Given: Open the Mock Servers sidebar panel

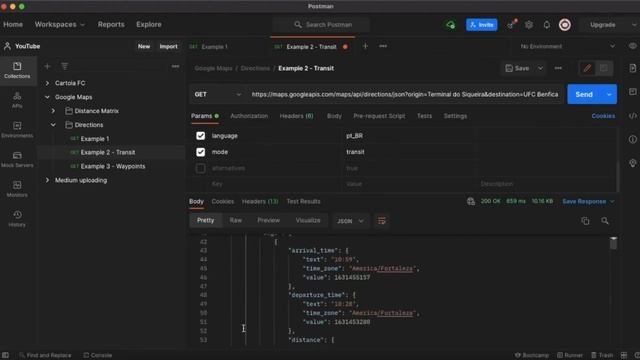Looking at the screenshot, I should 17,160.
